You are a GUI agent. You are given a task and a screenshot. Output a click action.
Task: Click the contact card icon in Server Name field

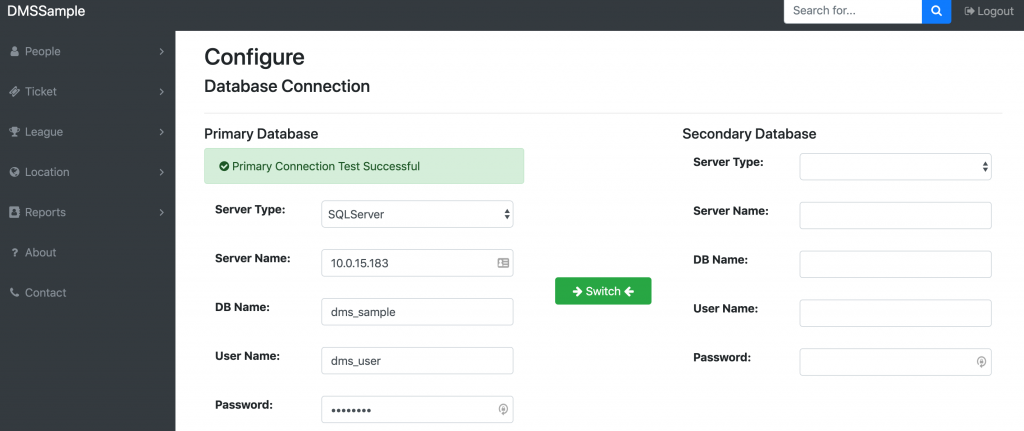pos(503,263)
